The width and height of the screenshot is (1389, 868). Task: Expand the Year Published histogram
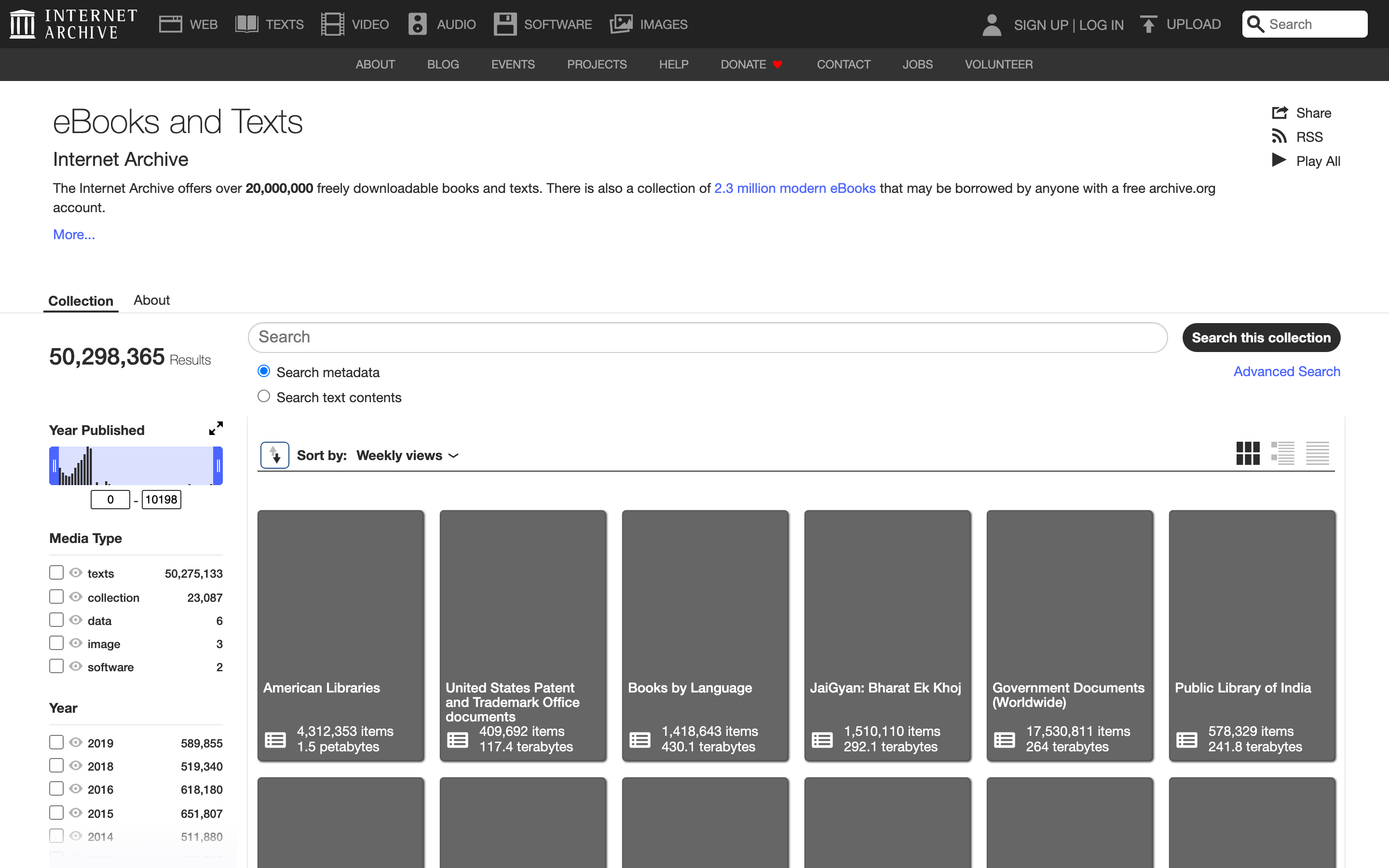(216, 428)
